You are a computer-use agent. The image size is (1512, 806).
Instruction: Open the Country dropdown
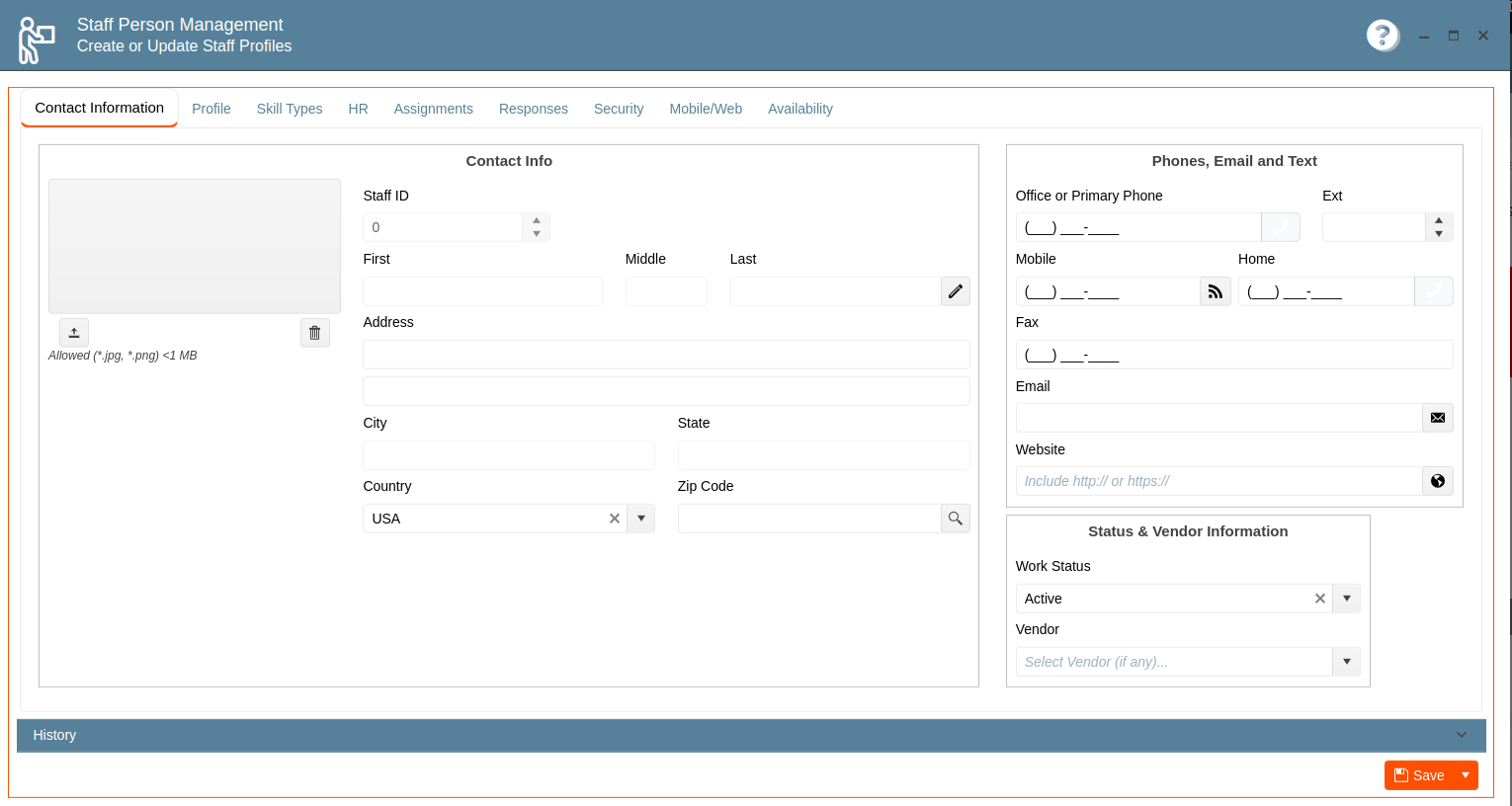641,518
